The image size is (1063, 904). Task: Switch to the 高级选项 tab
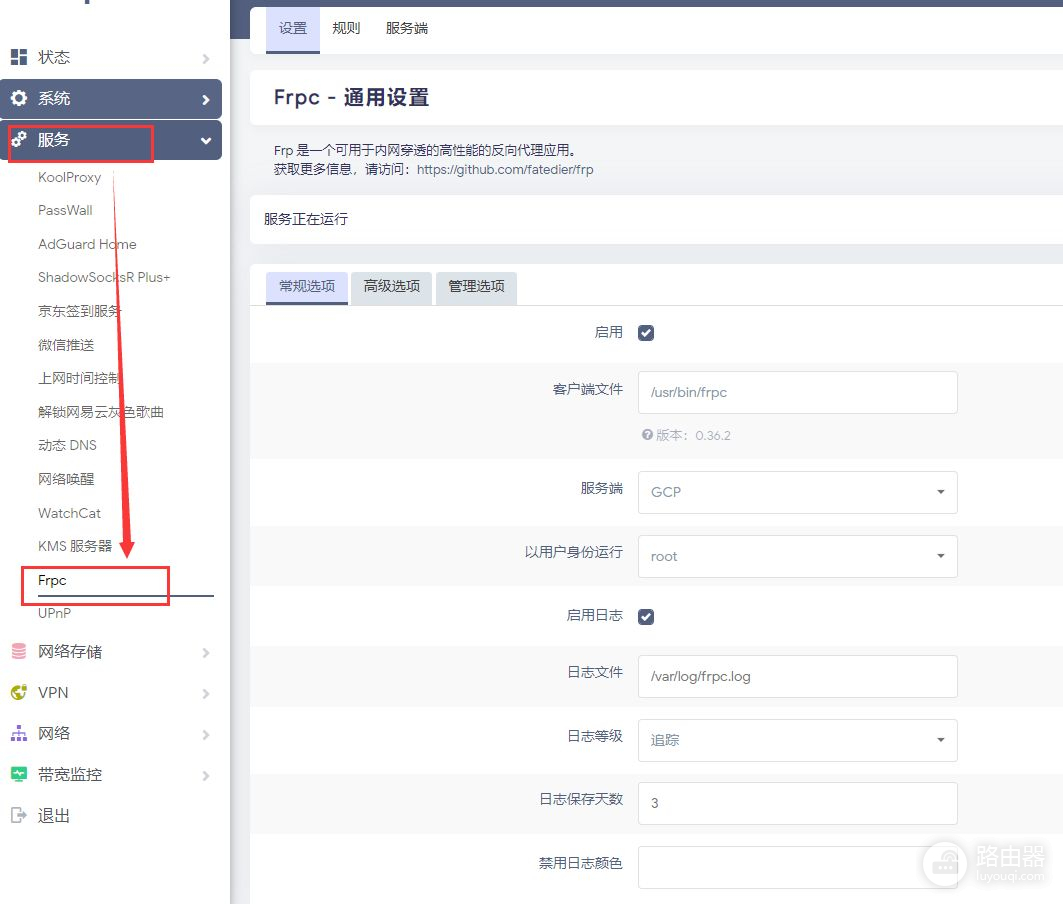[x=392, y=287]
